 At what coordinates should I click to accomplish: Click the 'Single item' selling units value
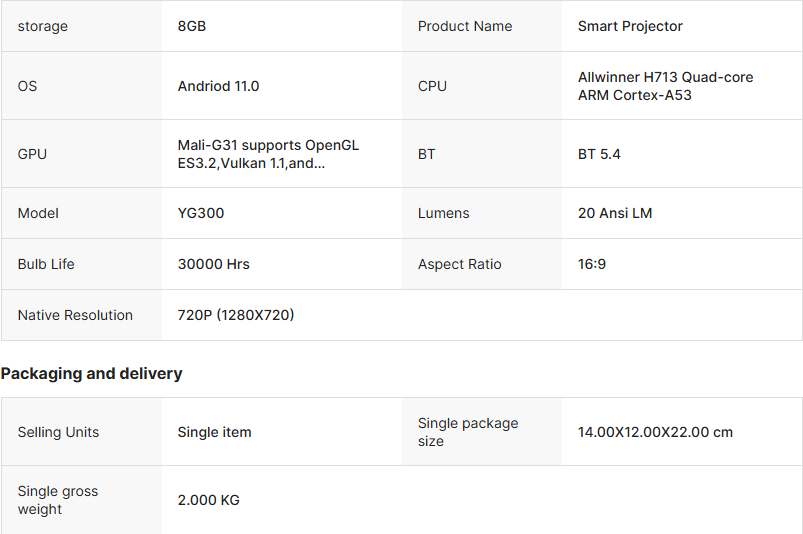[x=214, y=432]
